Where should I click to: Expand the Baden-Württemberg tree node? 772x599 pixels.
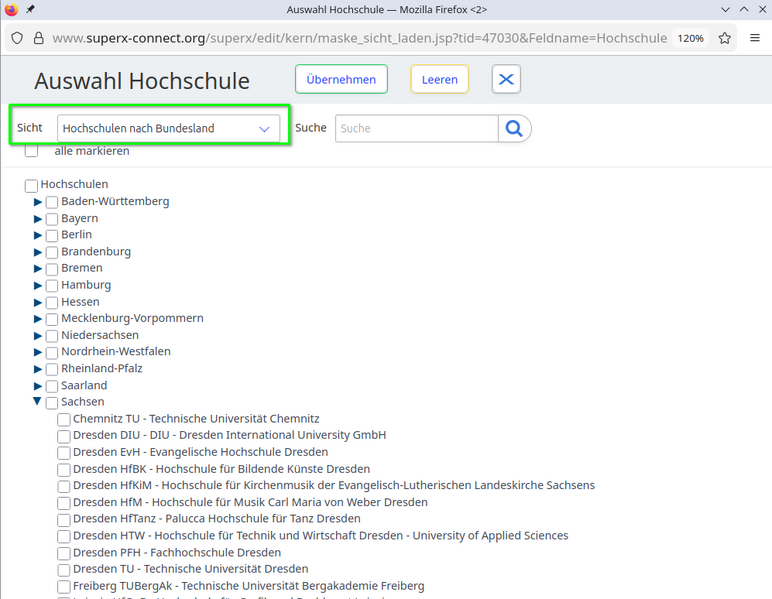[x=38, y=202]
